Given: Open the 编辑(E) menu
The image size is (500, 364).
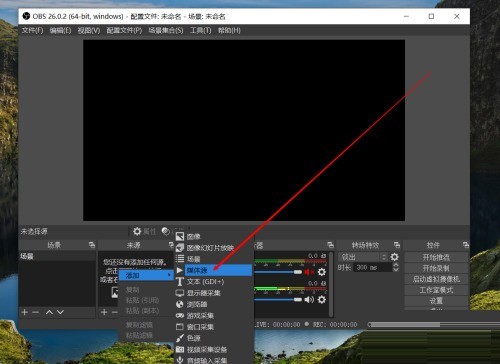Looking at the screenshot, I should coord(60,30).
